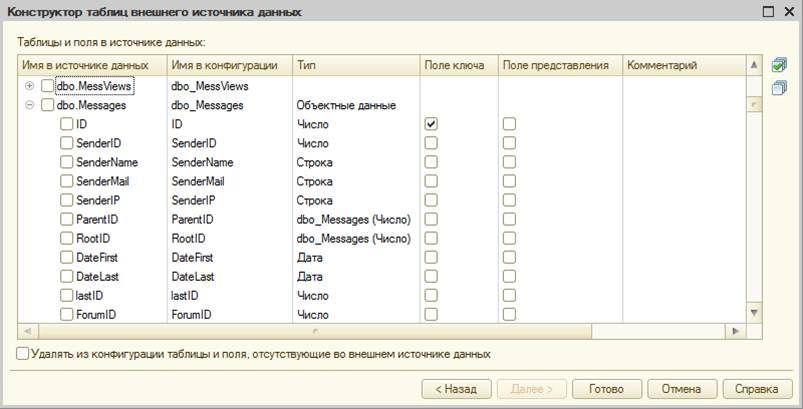
Task: Enable key field checkbox for SenderID row
Action: (431, 143)
